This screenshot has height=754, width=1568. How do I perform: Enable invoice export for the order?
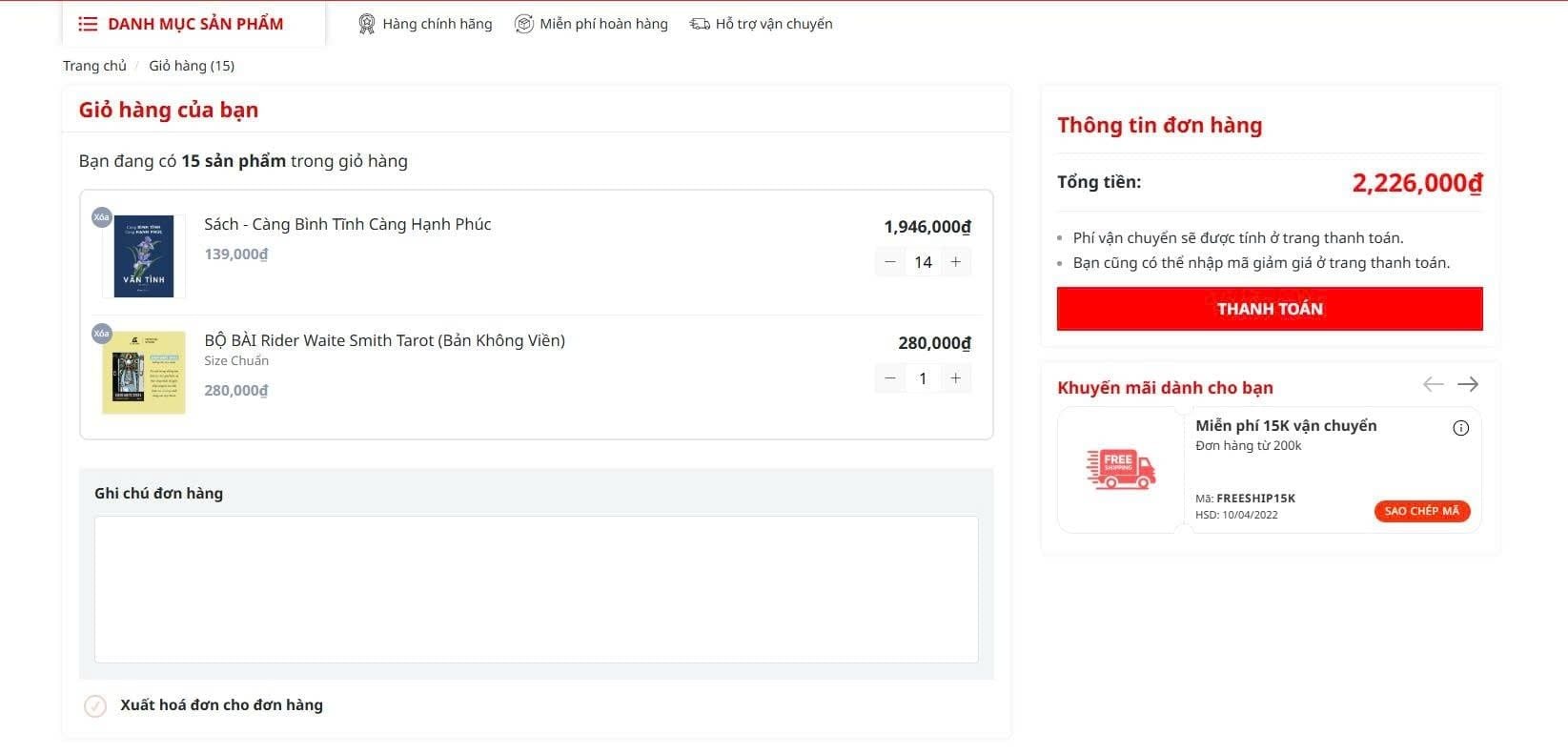click(x=95, y=705)
